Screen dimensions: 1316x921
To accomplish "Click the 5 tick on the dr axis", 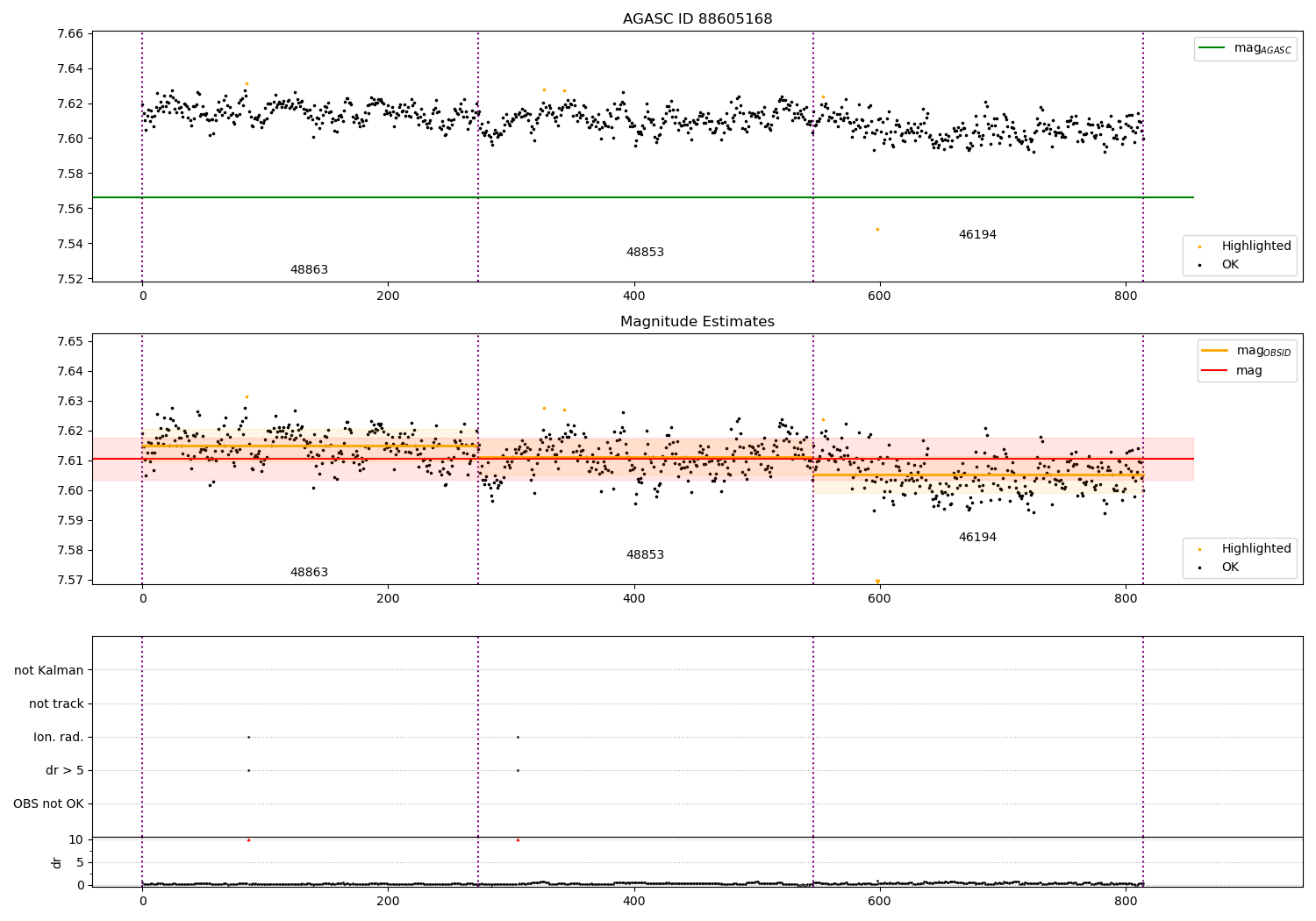I will click(81, 863).
